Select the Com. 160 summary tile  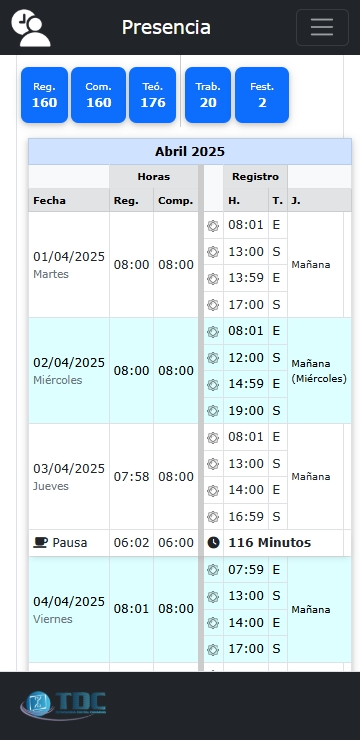point(99,95)
